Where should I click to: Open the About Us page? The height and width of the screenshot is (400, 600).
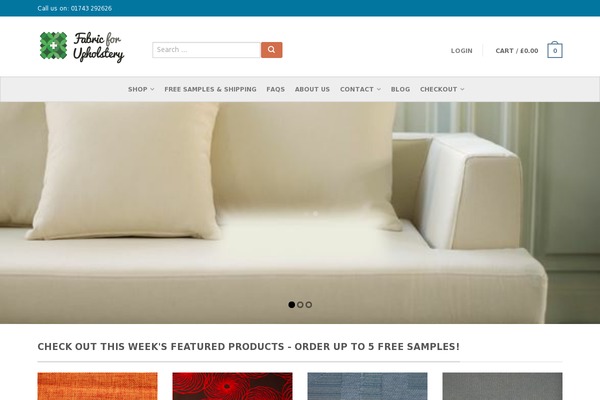(x=312, y=89)
